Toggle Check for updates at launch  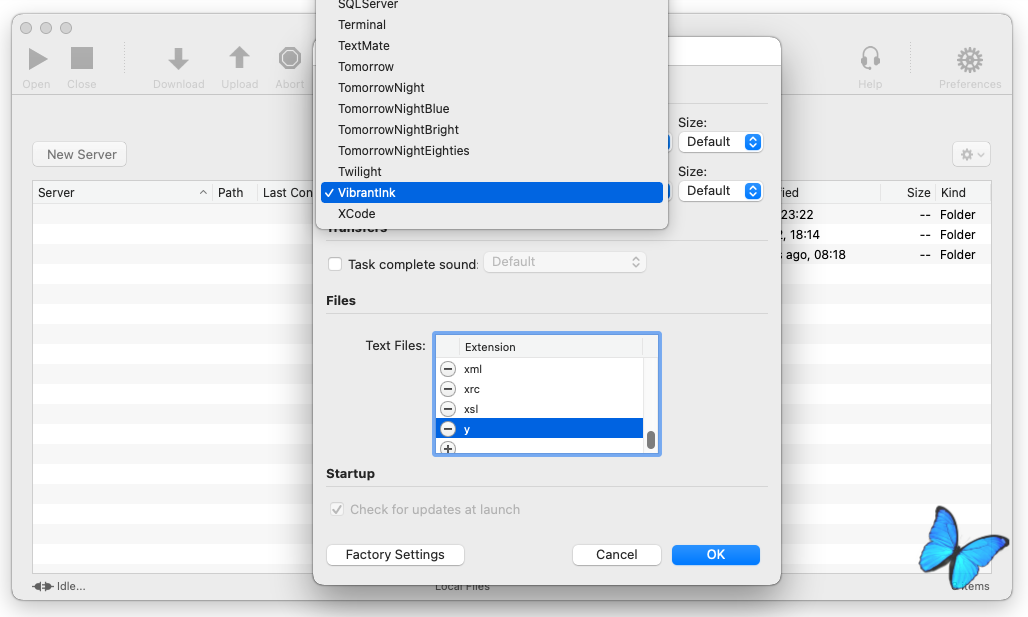click(x=337, y=509)
